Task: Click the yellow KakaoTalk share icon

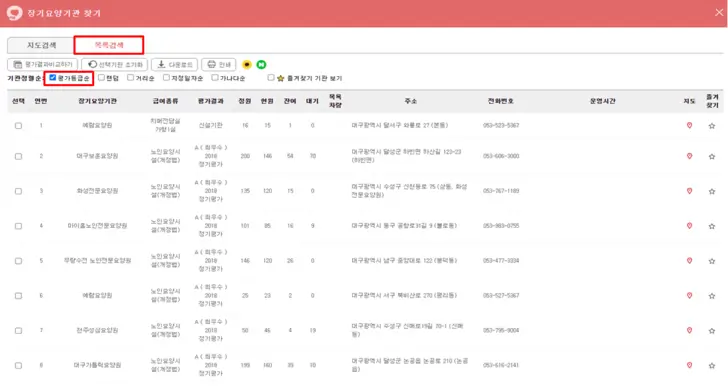Action: tap(247, 65)
